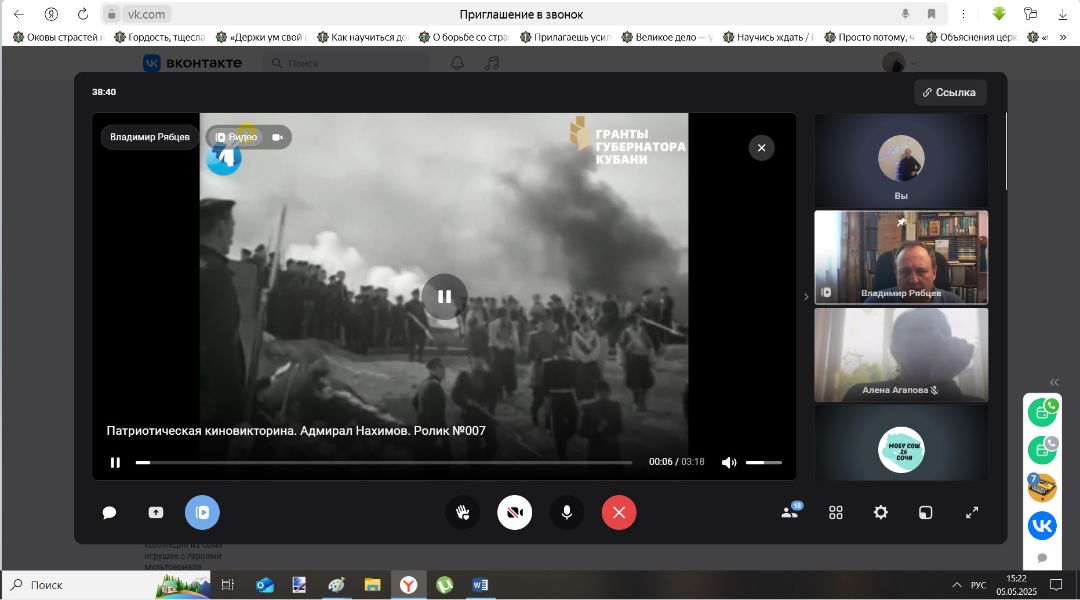This screenshot has height=600, width=1080.
Task: Bookmark this page icon
Action: pos(931,14)
